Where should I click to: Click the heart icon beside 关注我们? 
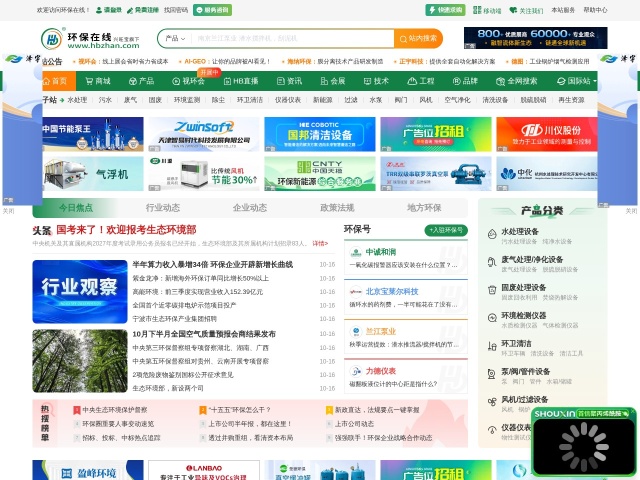[513, 10]
